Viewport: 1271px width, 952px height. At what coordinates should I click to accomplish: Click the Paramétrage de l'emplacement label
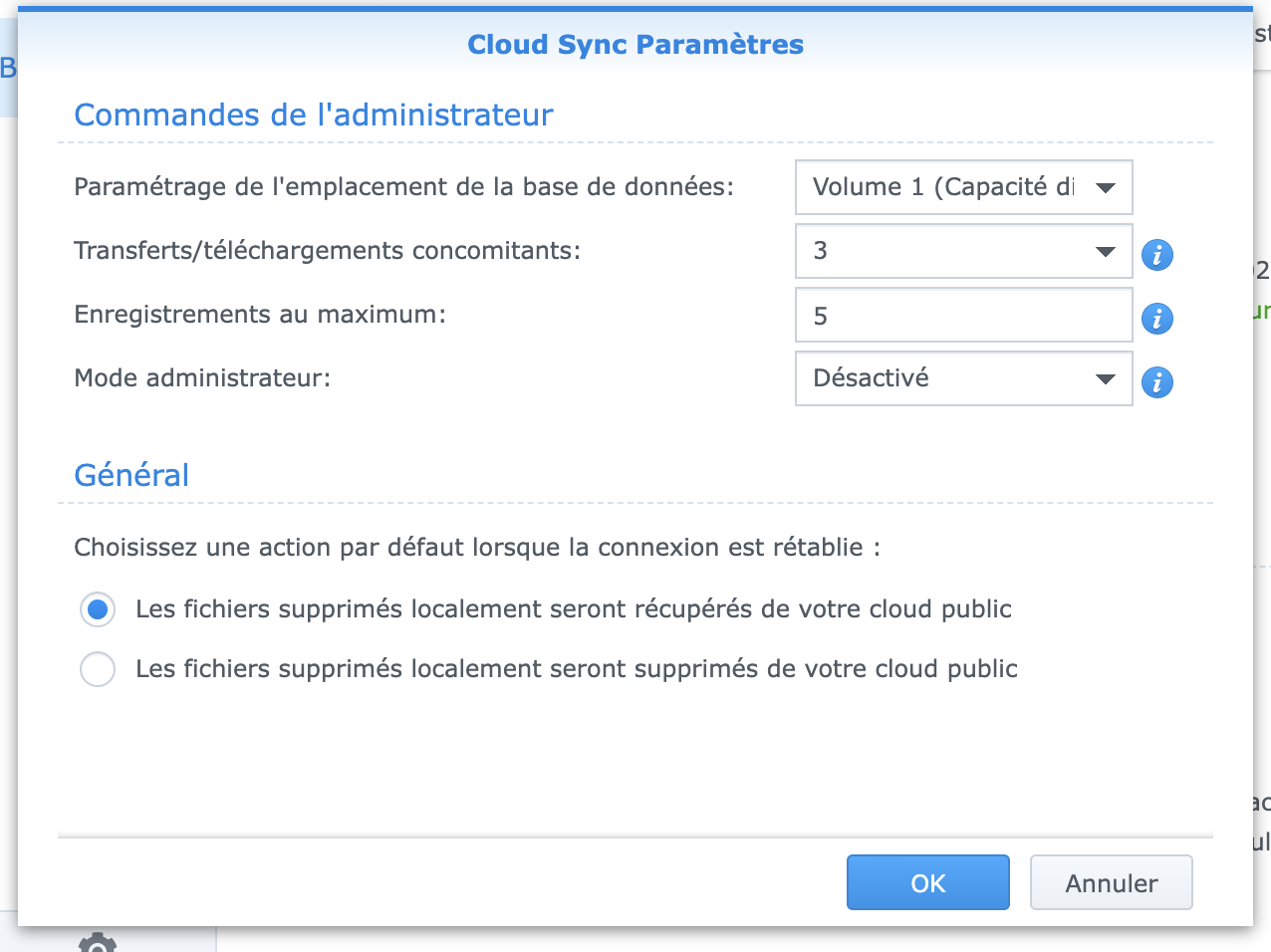pos(403,187)
